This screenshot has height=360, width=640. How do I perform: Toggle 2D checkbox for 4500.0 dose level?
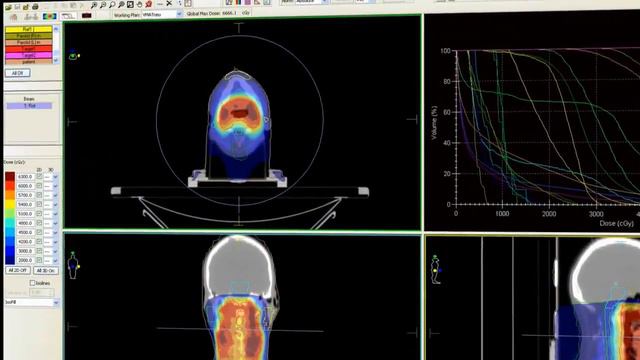tap(39, 232)
